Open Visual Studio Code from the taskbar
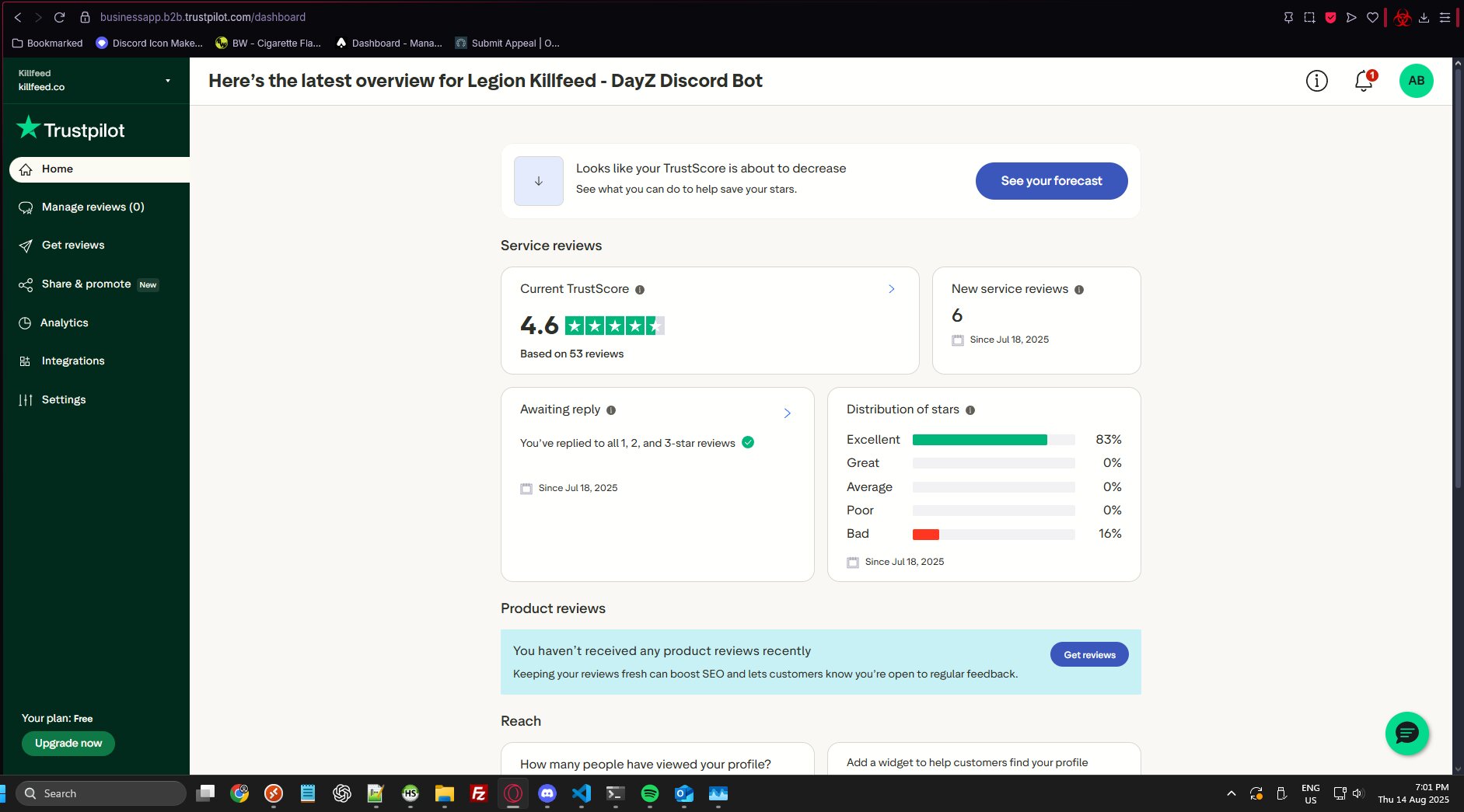Viewport: 1464px width, 812px height. point(582,793)
